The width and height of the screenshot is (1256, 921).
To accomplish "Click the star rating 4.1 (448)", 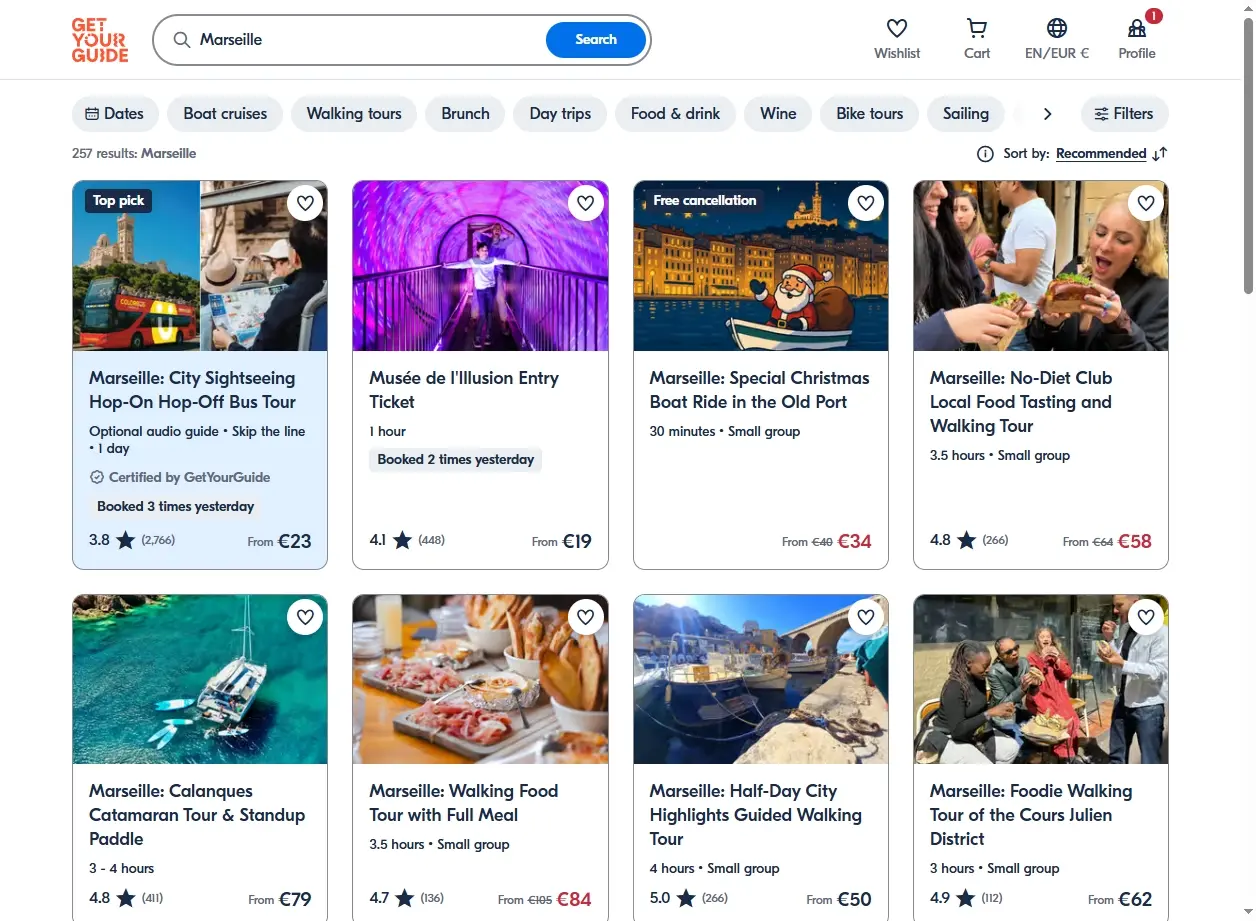I will tap(407, 541).
